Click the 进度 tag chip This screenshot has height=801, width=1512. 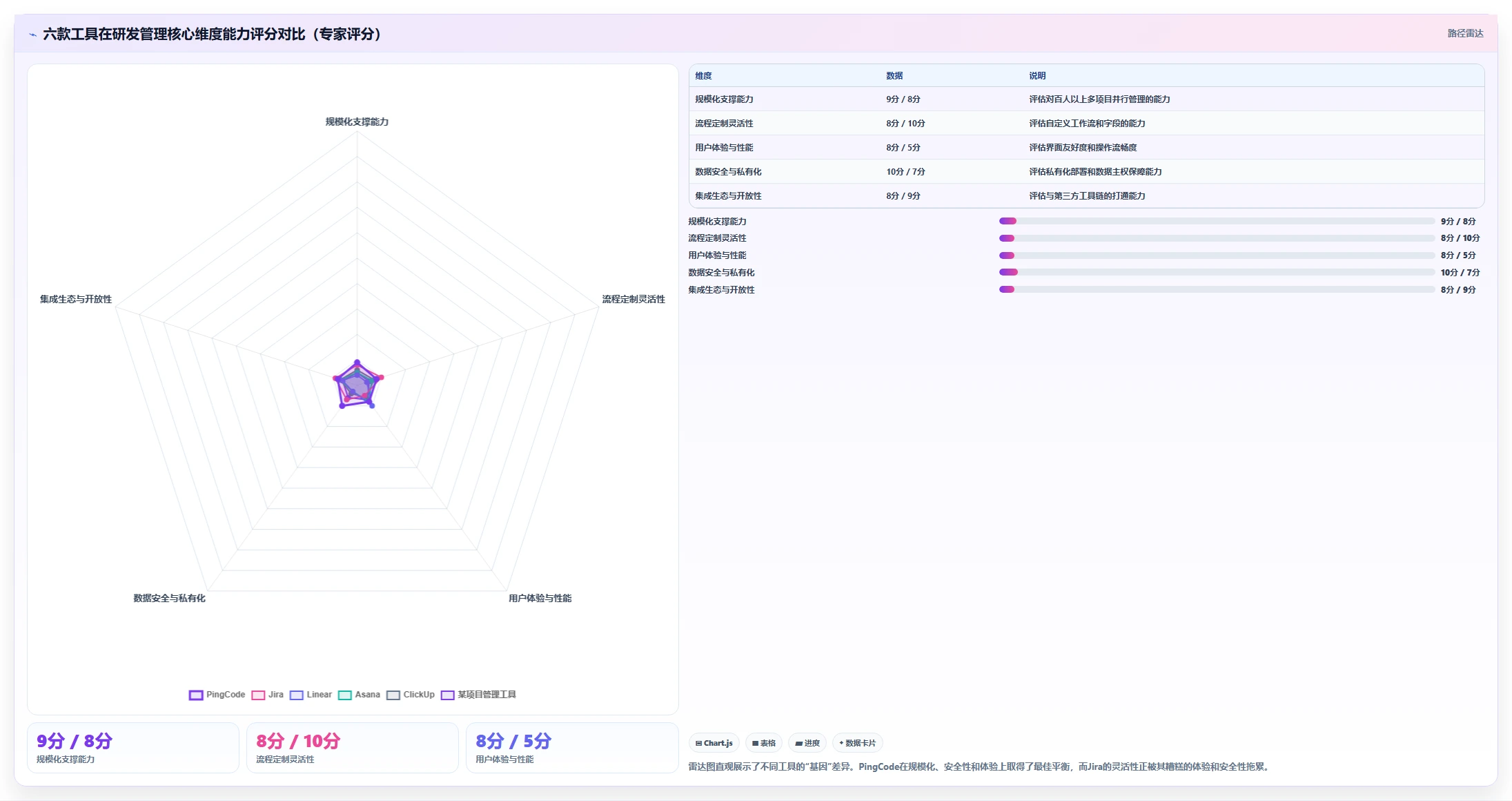[x=807, y=743]
